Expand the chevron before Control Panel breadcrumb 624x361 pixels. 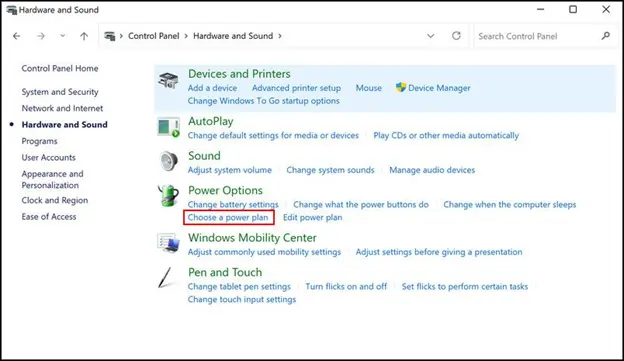pyautogui.click(x=121, y=36)
